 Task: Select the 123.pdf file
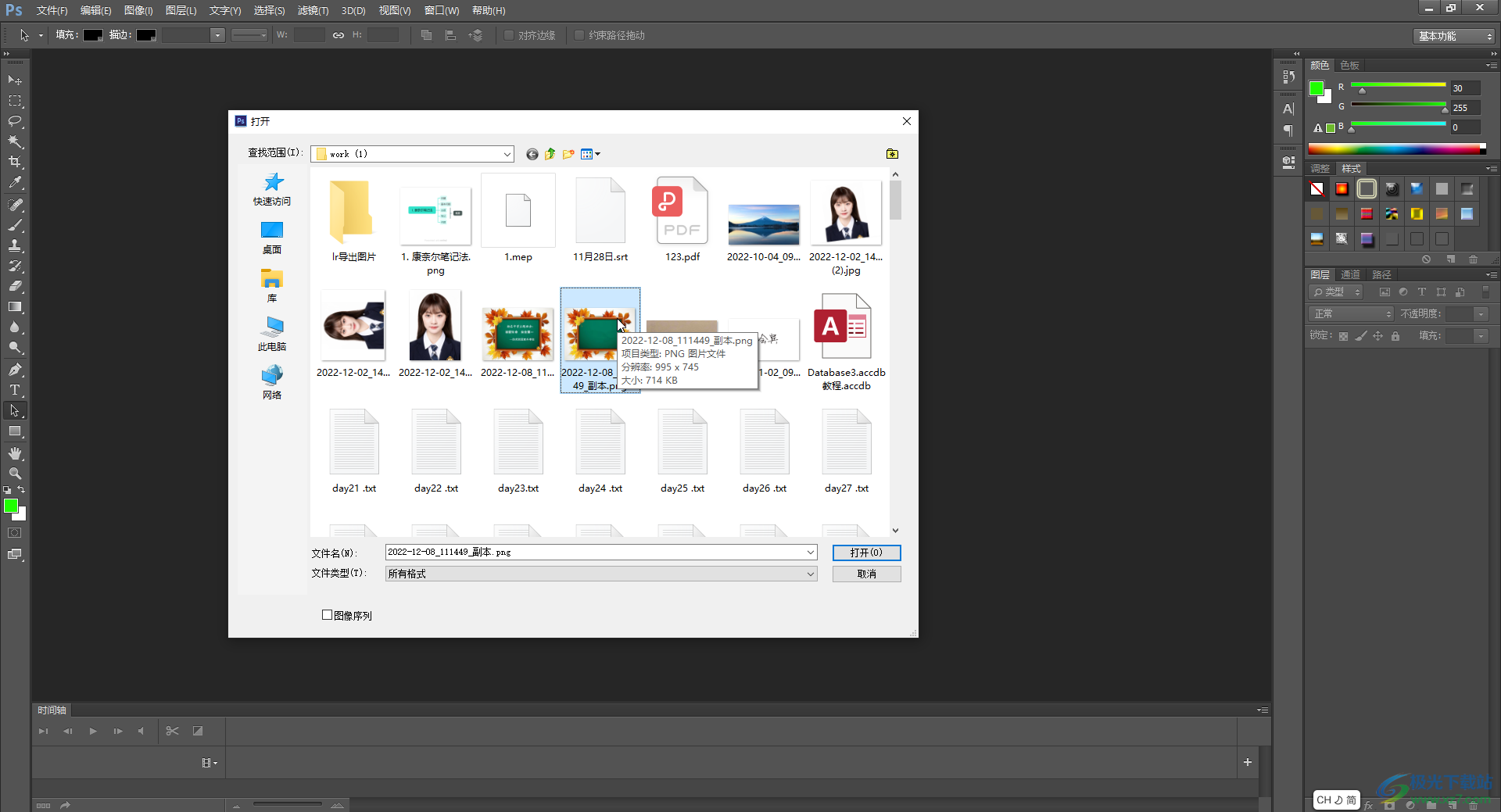(x=682, y=221)
